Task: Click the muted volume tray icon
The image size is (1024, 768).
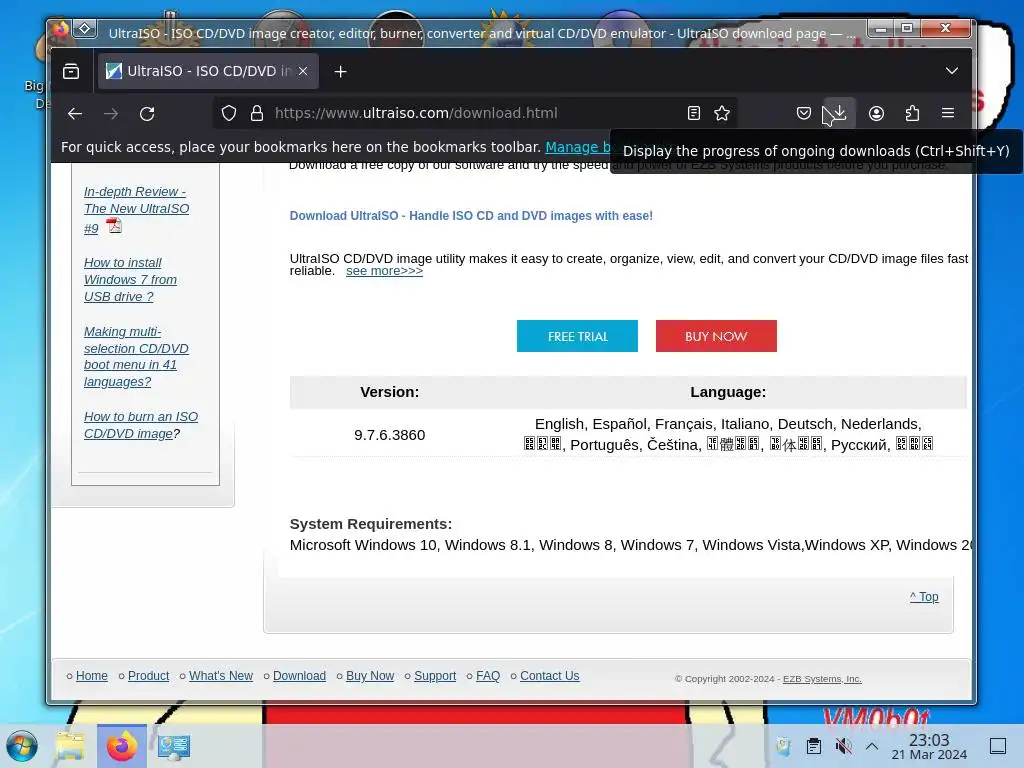Action: pyautogui.click(x=843, y=746)
